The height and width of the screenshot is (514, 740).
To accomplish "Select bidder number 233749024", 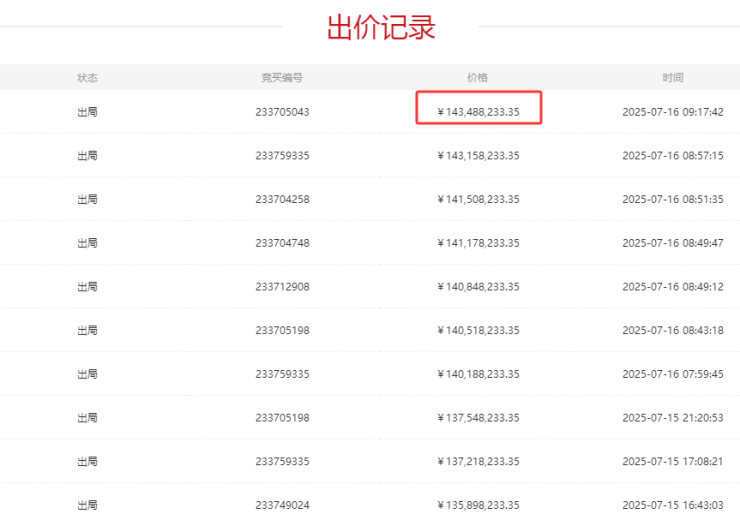I will click(x=282, y=503).
